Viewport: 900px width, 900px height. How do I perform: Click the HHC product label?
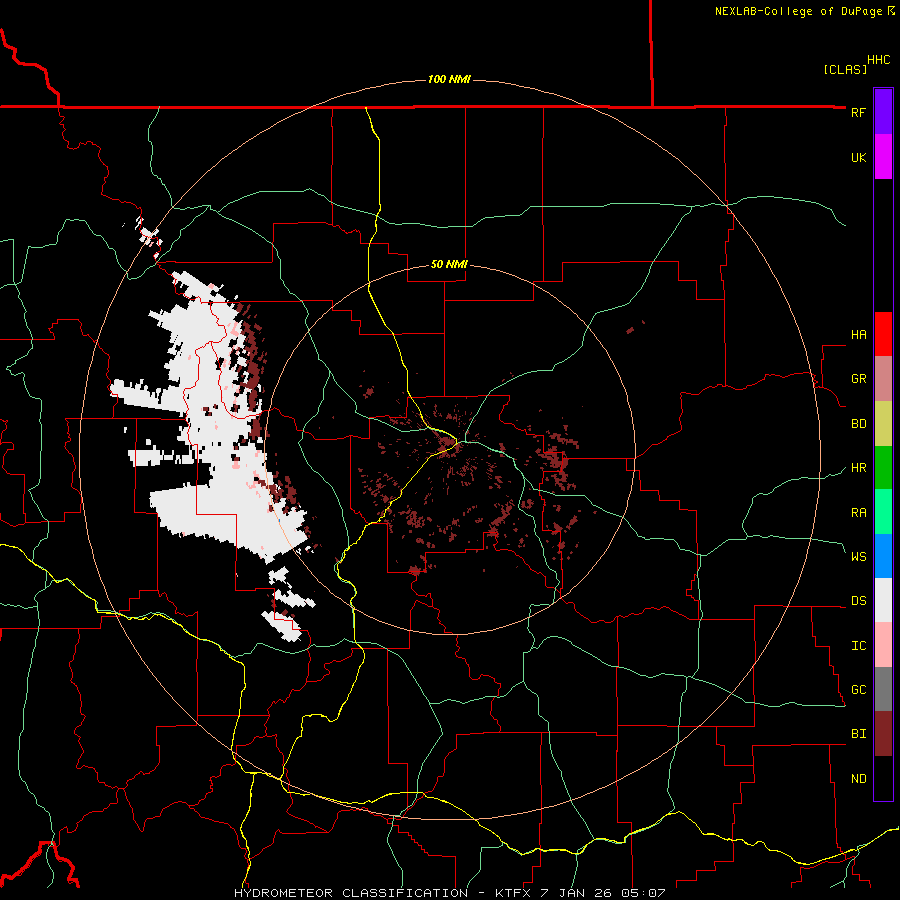click(x=878, y=60)
